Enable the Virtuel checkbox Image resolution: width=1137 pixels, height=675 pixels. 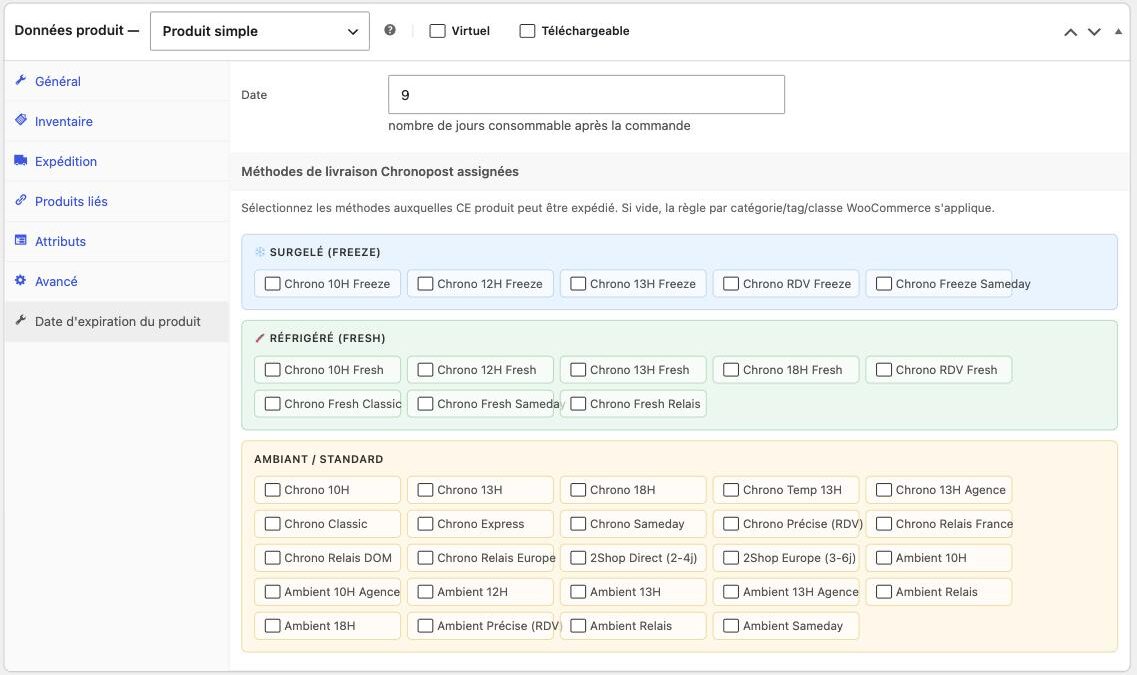pos(437,31)
